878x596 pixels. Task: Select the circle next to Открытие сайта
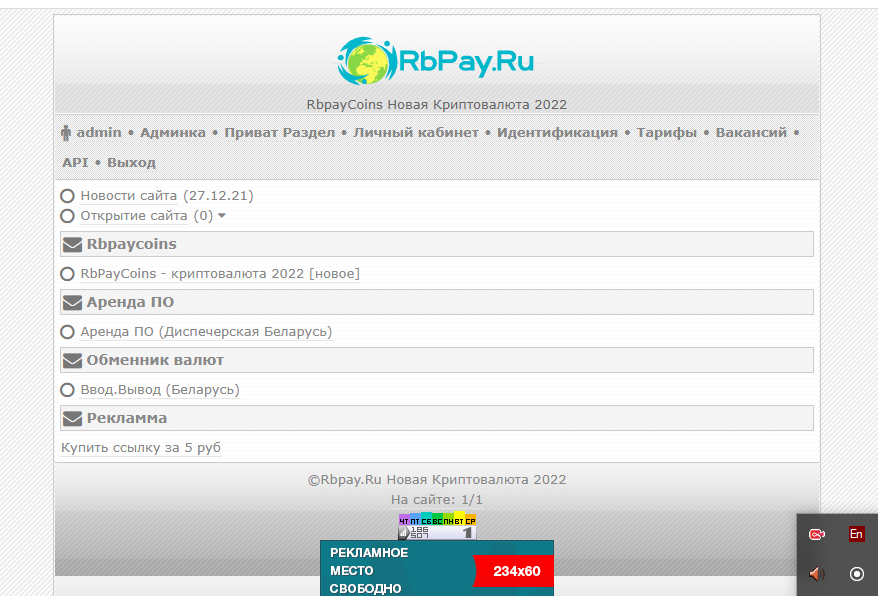point(68,216)
